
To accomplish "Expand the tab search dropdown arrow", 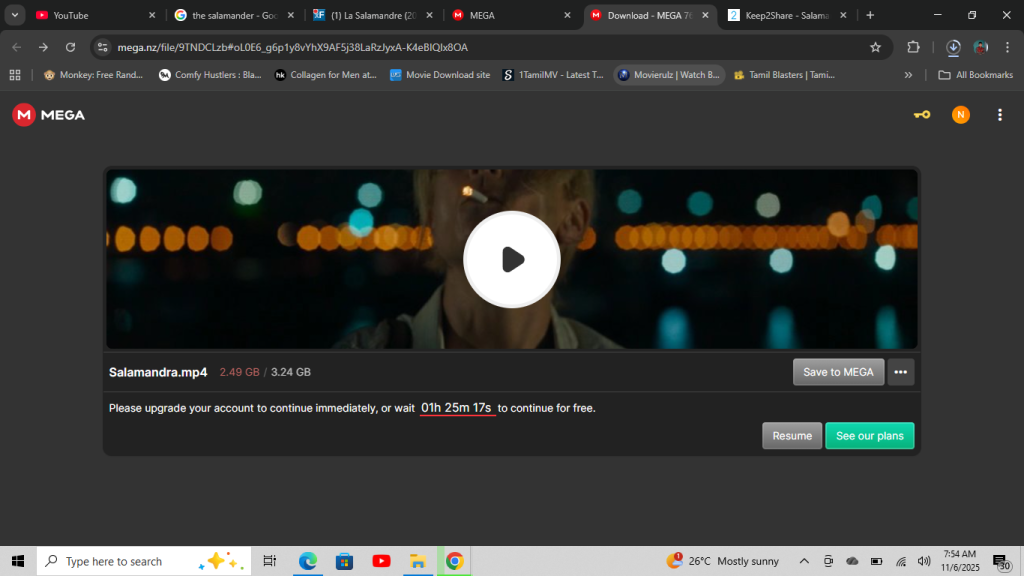I will [15, 15].
